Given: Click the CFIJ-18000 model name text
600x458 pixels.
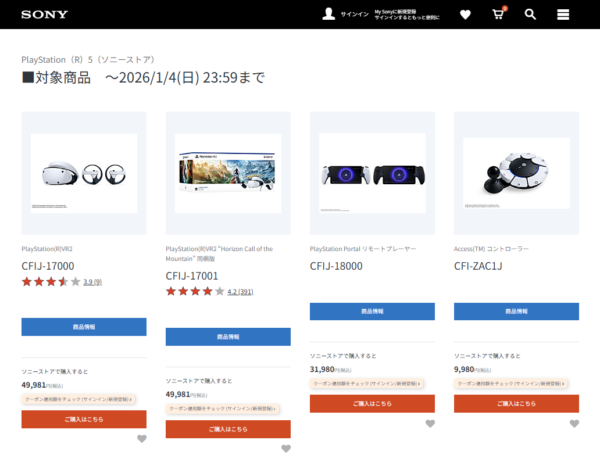Looking at the screenshot, I should click(x=336, y=266).
